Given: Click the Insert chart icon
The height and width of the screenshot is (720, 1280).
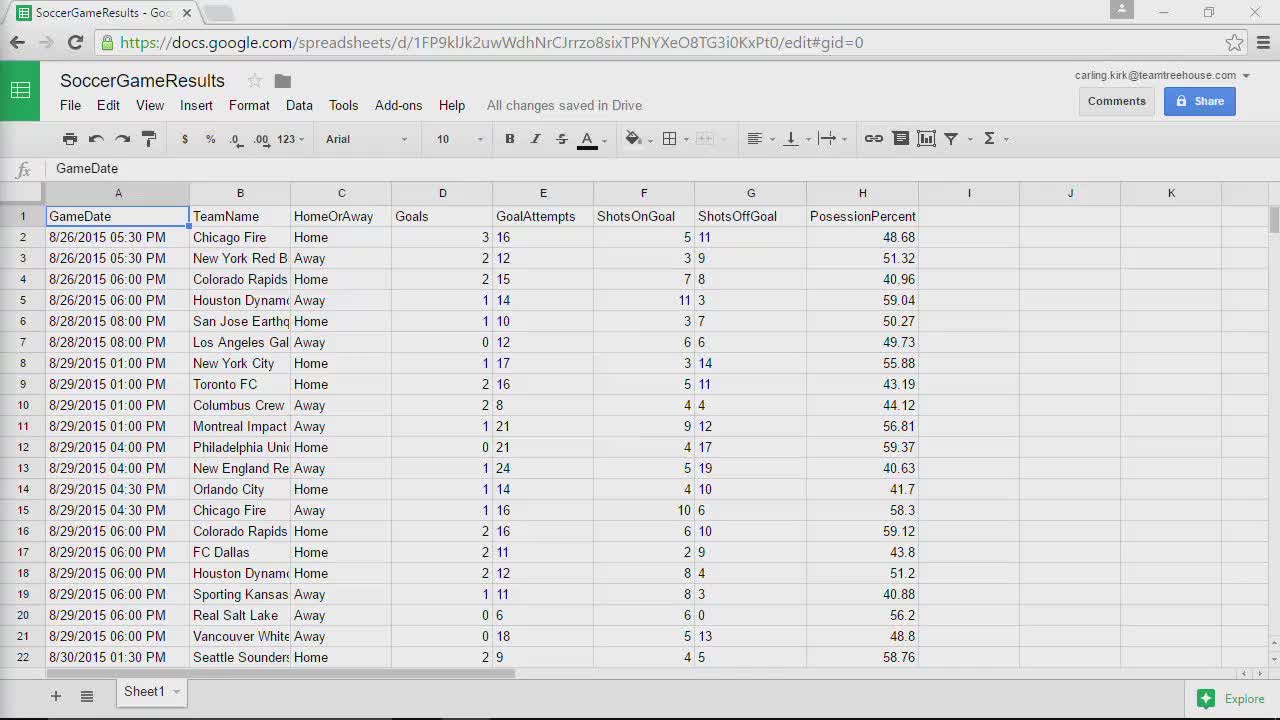Looking at the screenshot, I should click(925, 139).
